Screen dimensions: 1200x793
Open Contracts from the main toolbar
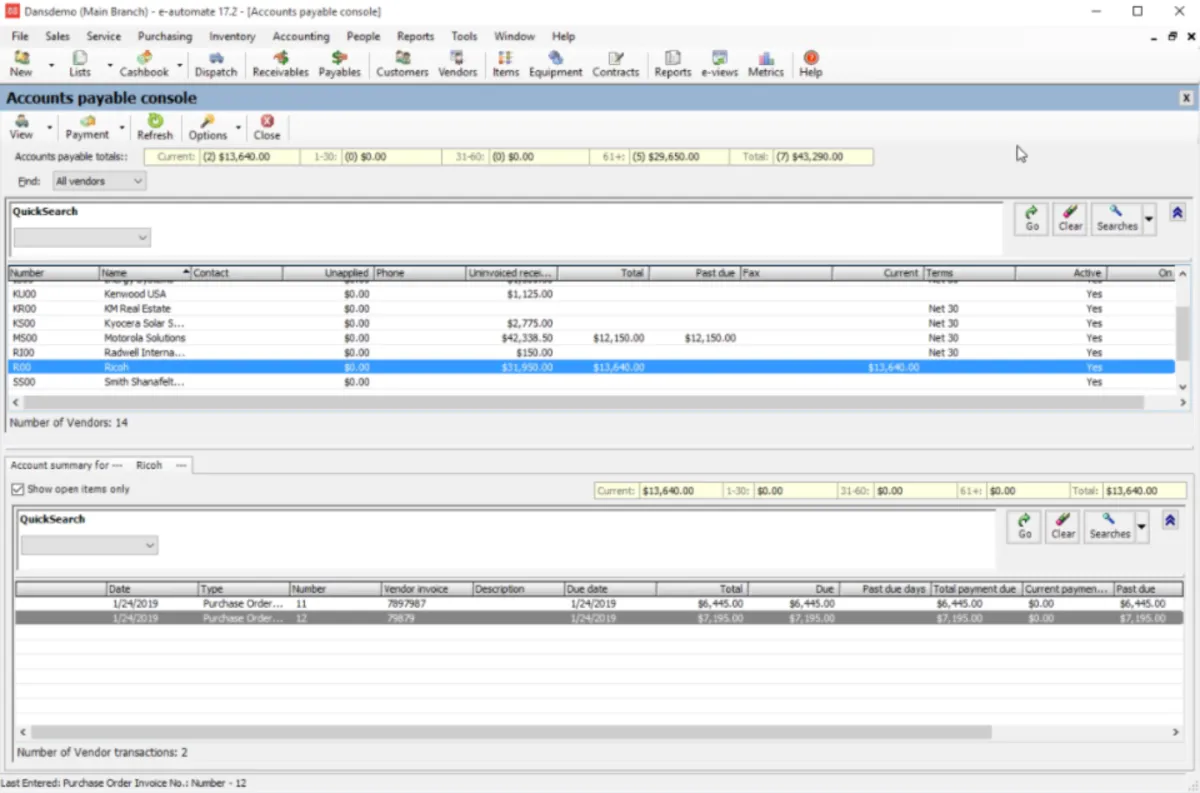click(x=615, y=64)
